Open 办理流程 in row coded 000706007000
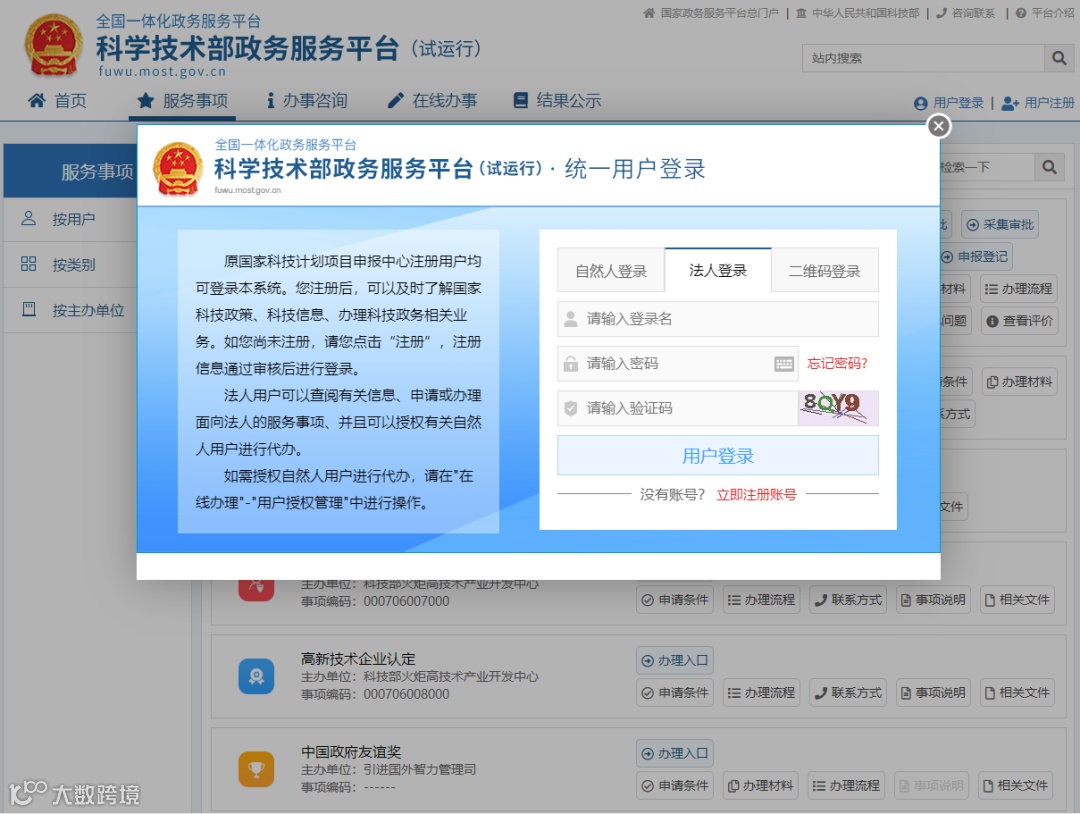 (761, 600)
